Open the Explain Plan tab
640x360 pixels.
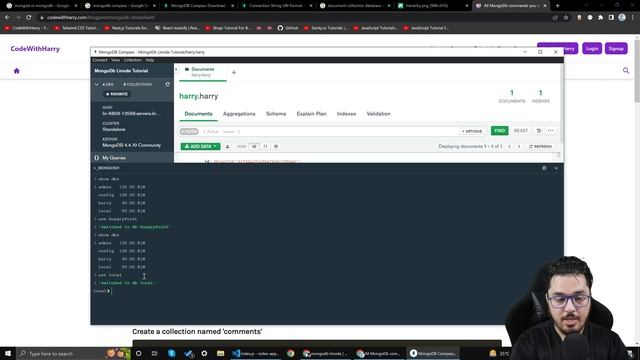pyautogui.click(x=311, y=114)
